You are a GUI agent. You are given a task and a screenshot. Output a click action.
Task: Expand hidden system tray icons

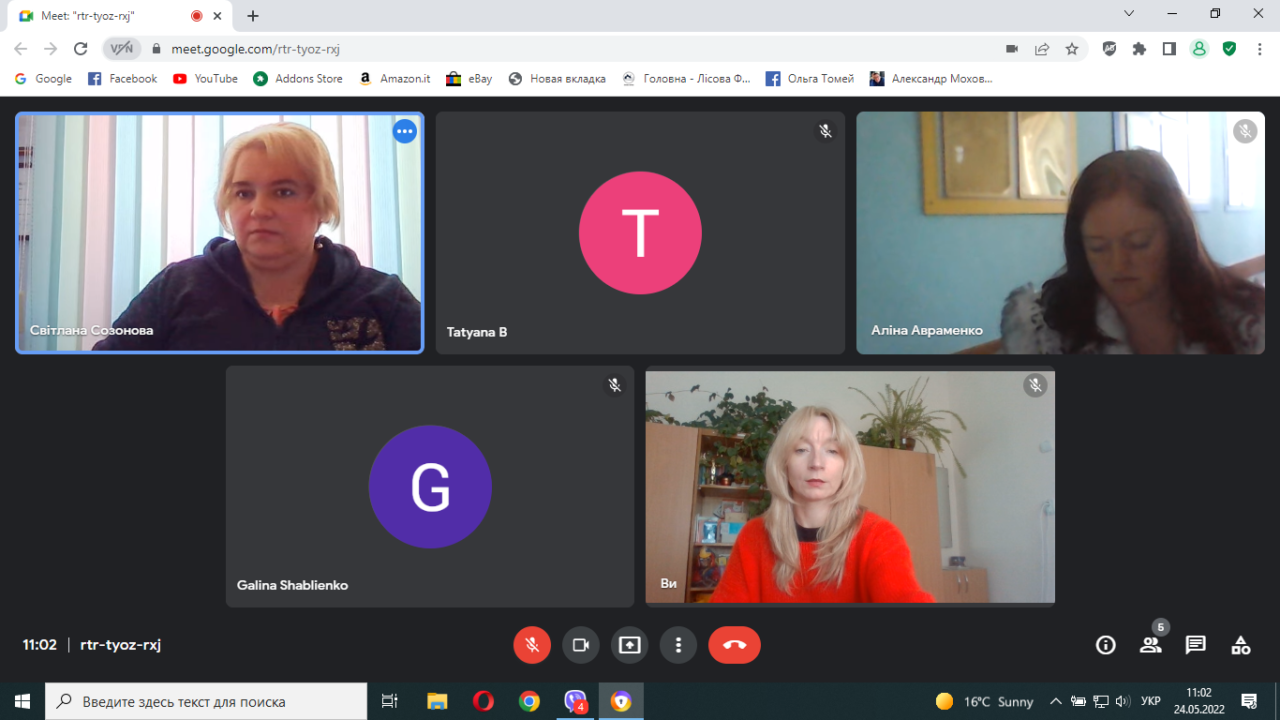[1055, 701]
